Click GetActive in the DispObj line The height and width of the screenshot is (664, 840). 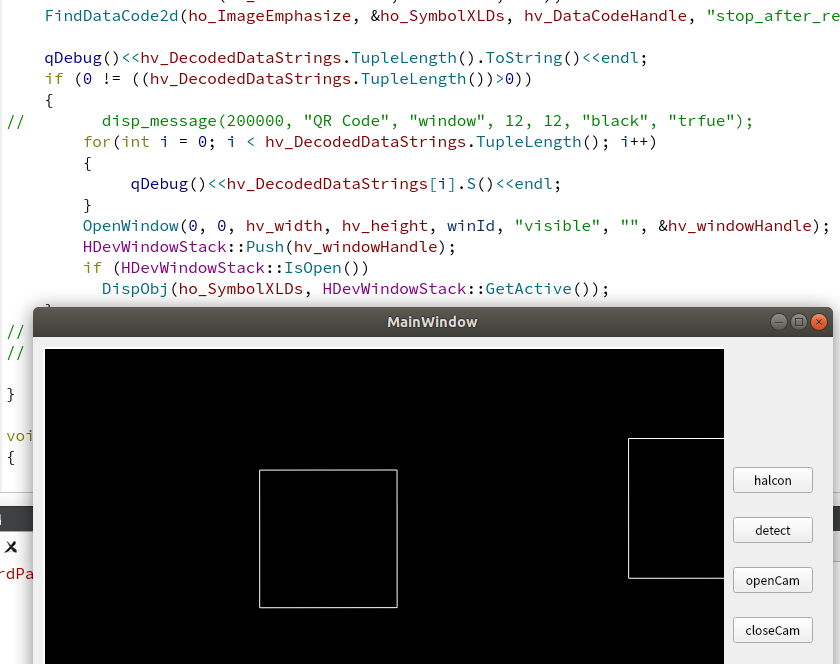[x=528, y=289]
